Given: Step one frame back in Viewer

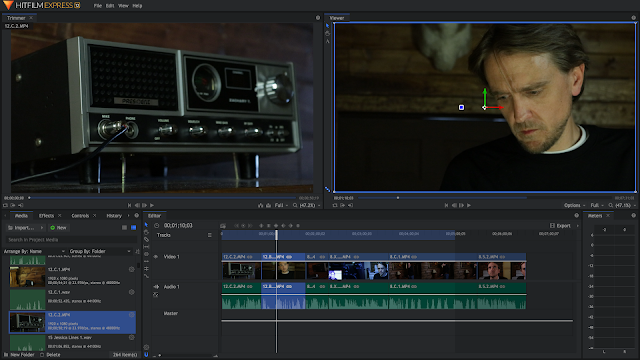Looking at the screenshot, I should pyautogui.click(x=454, y=205).
